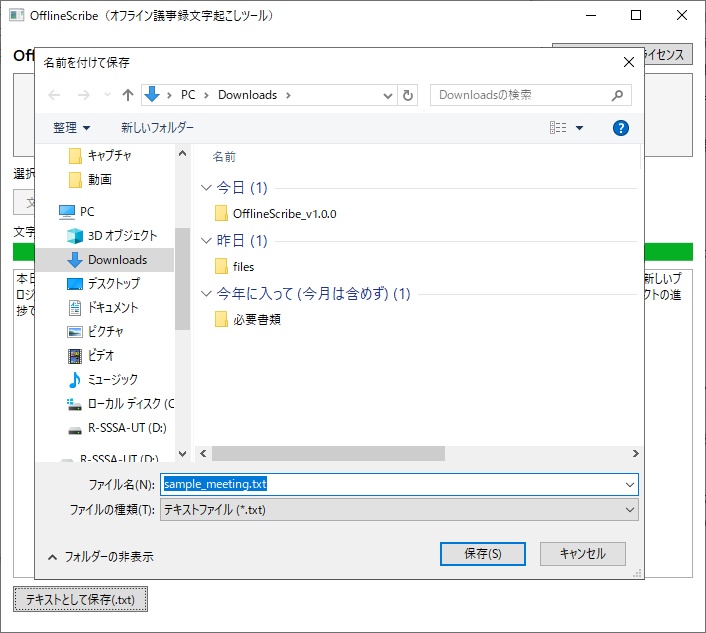The width and height of the screenshot is (706, 633).
Task: Click horizontal scrollbar right arrow
Action: tap(635, 453)
